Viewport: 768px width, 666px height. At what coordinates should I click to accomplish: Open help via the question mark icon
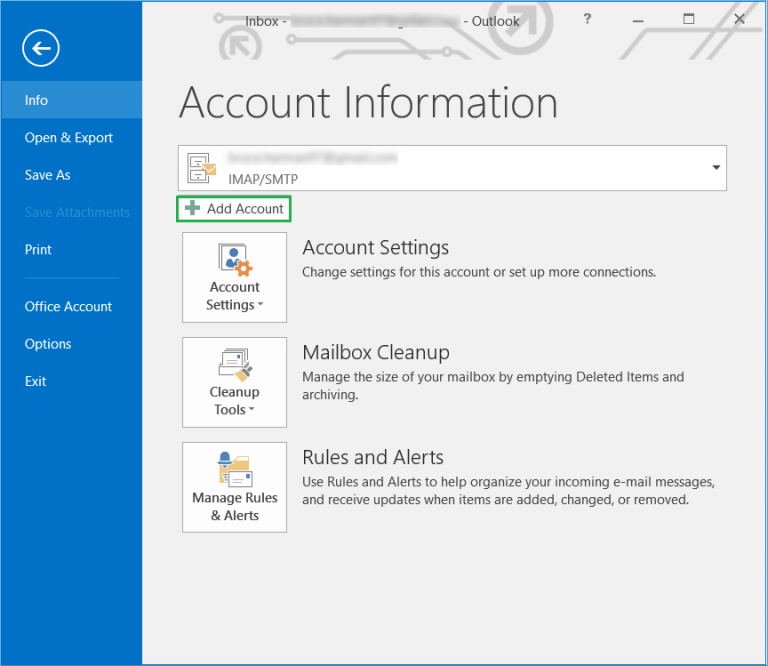(587, 19)
